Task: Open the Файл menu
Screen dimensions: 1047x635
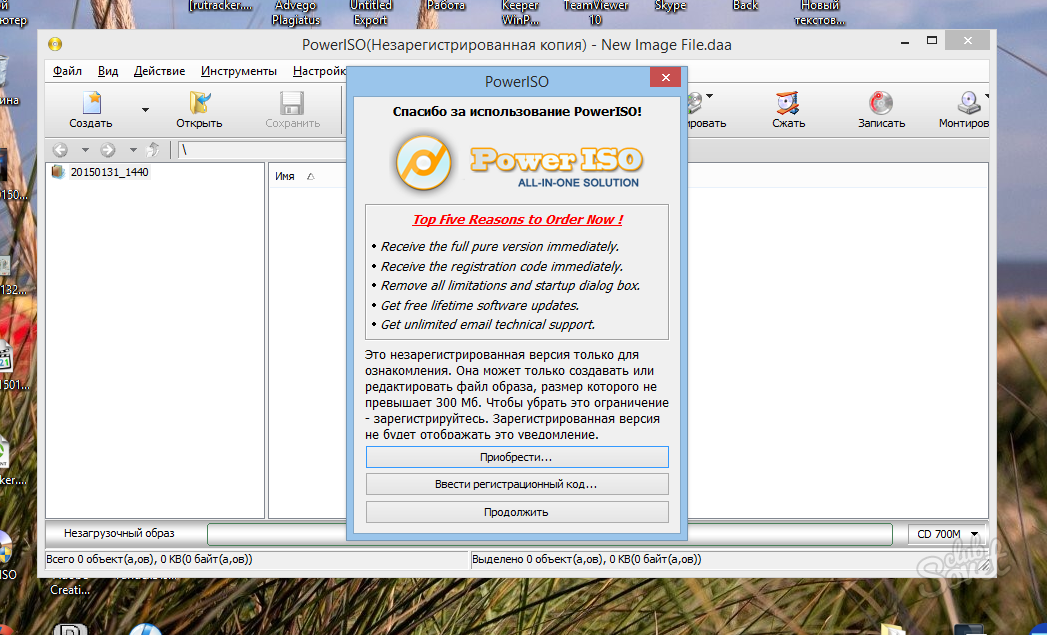Action: [x=67, y=71]
